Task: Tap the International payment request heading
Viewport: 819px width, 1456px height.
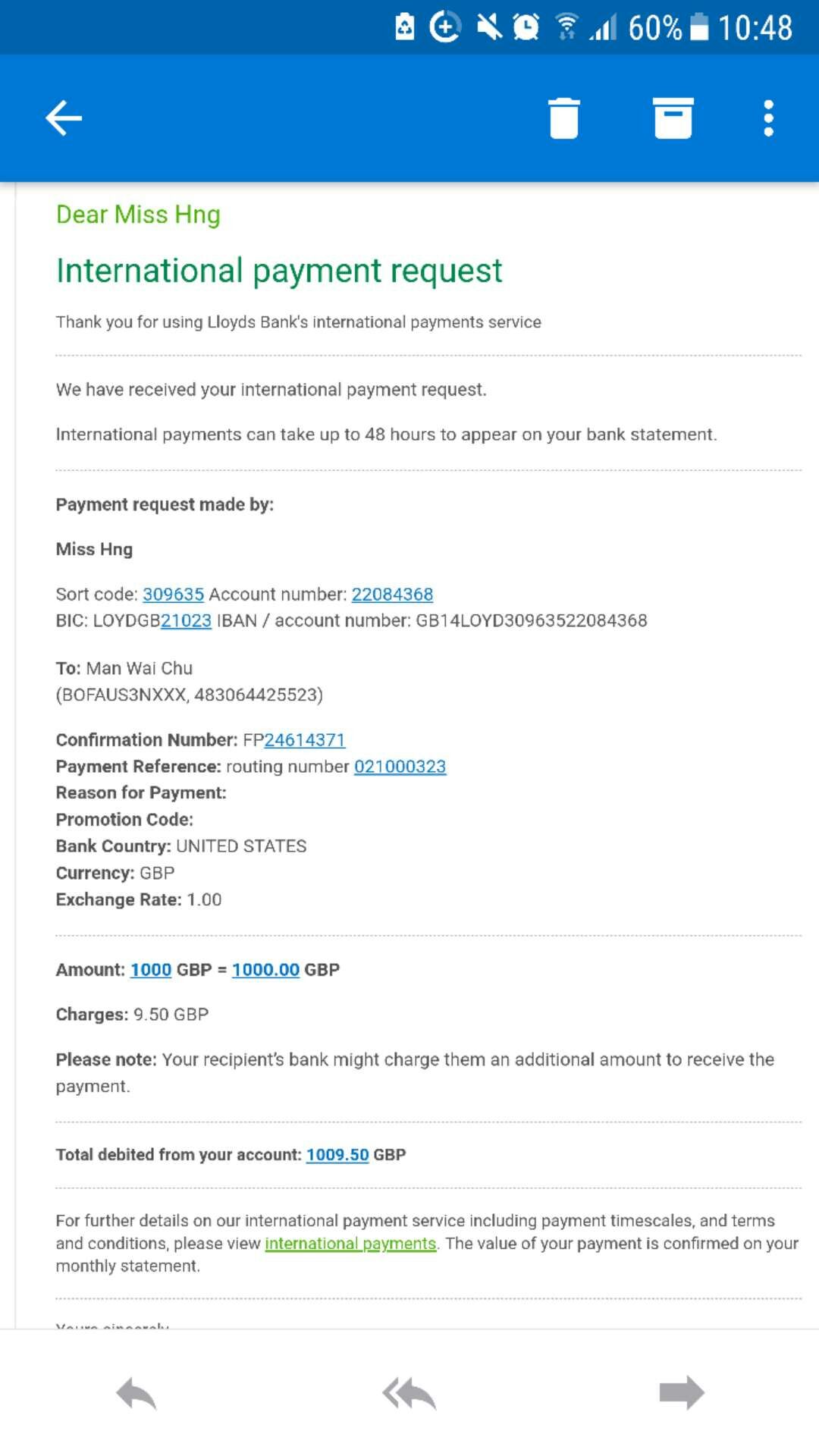Action: coord(279,271)
